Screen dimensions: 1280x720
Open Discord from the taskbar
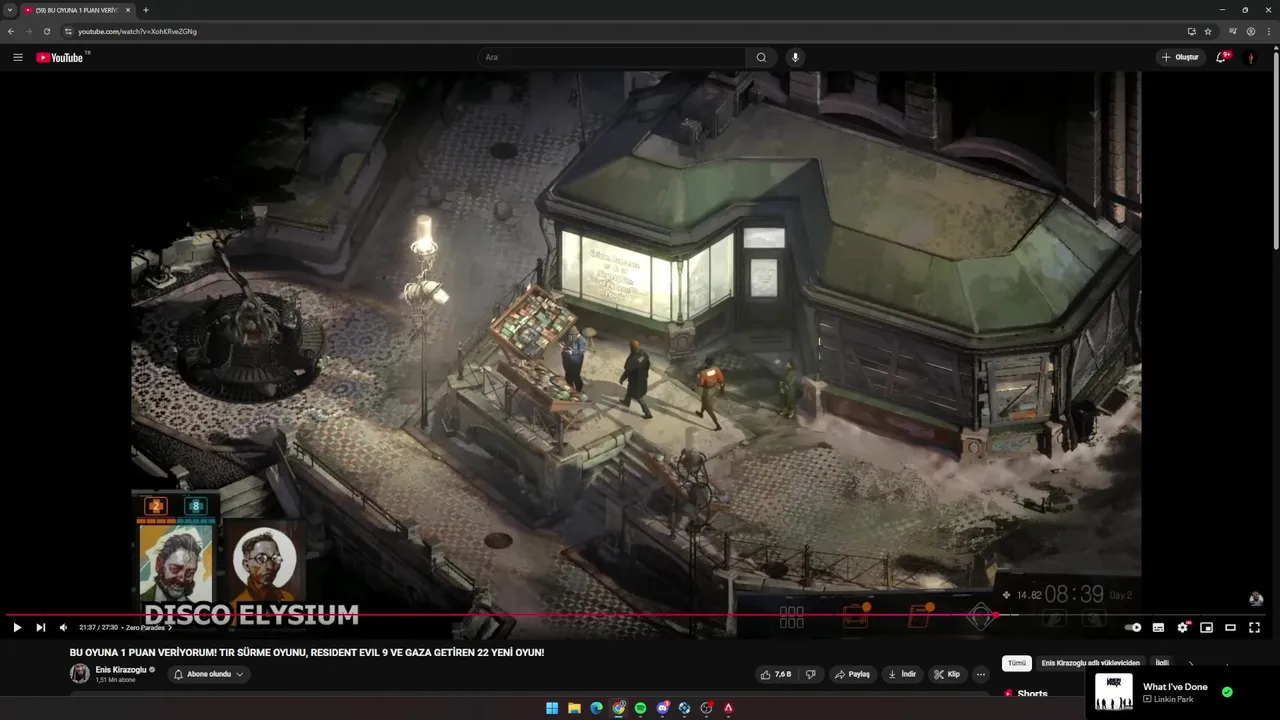pos(662,708)
